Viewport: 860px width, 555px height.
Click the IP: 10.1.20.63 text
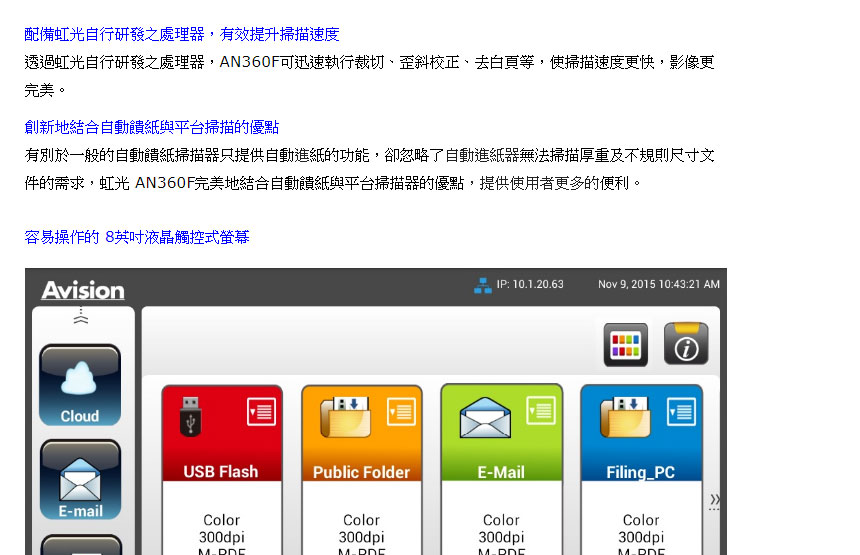pos(530,284)
